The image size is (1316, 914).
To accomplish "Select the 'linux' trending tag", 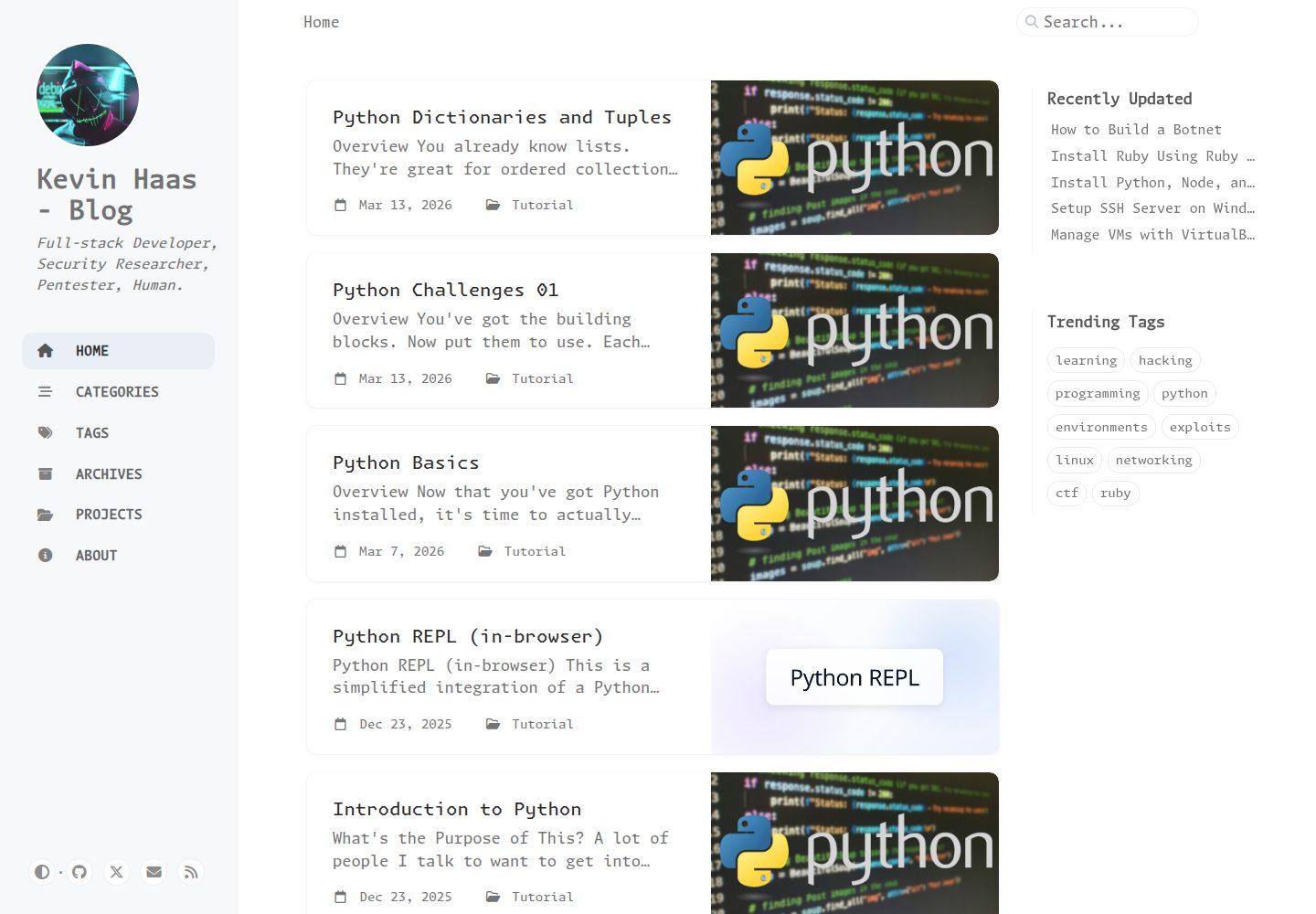I will pos(1075,460).
